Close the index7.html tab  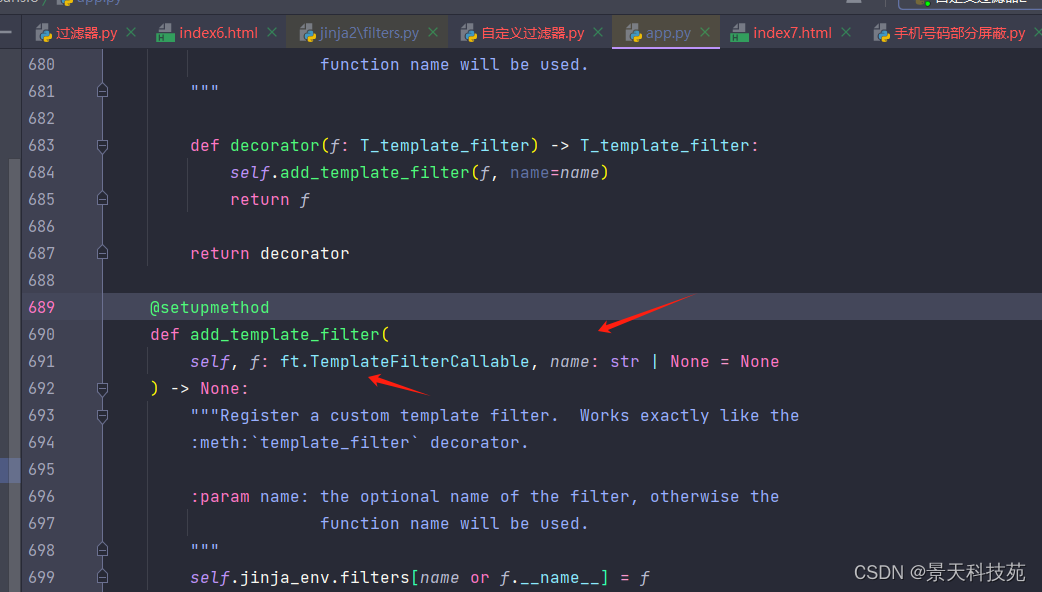(x=846, y=33)
